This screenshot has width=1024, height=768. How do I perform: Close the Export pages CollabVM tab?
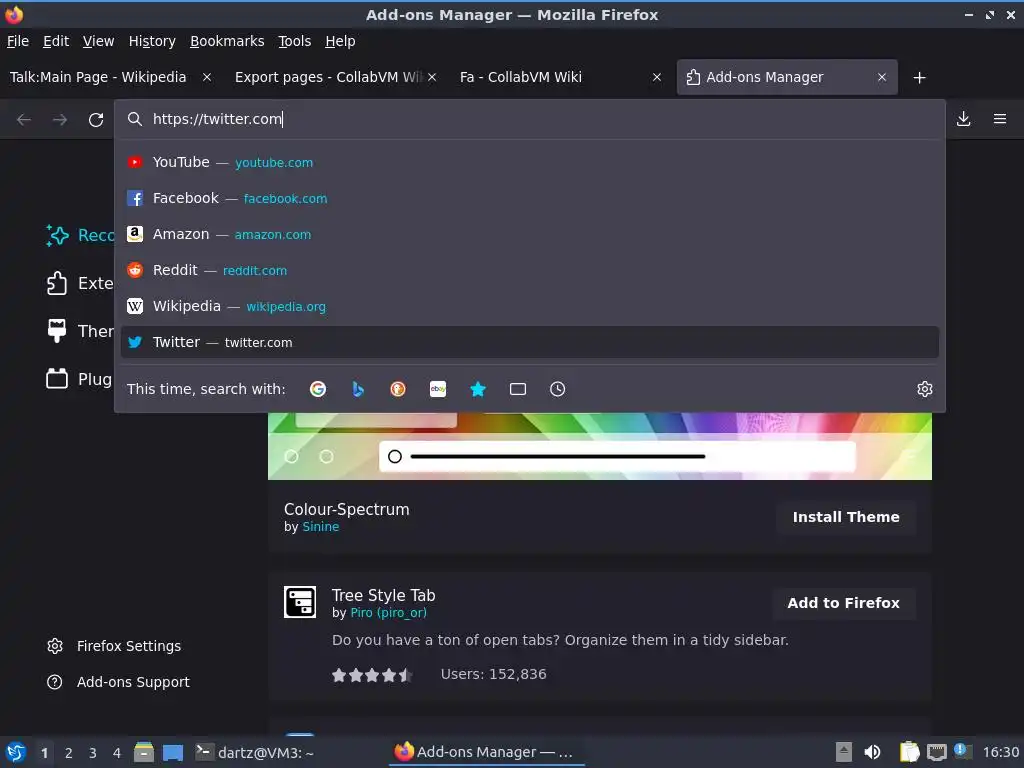coord(432,77)
